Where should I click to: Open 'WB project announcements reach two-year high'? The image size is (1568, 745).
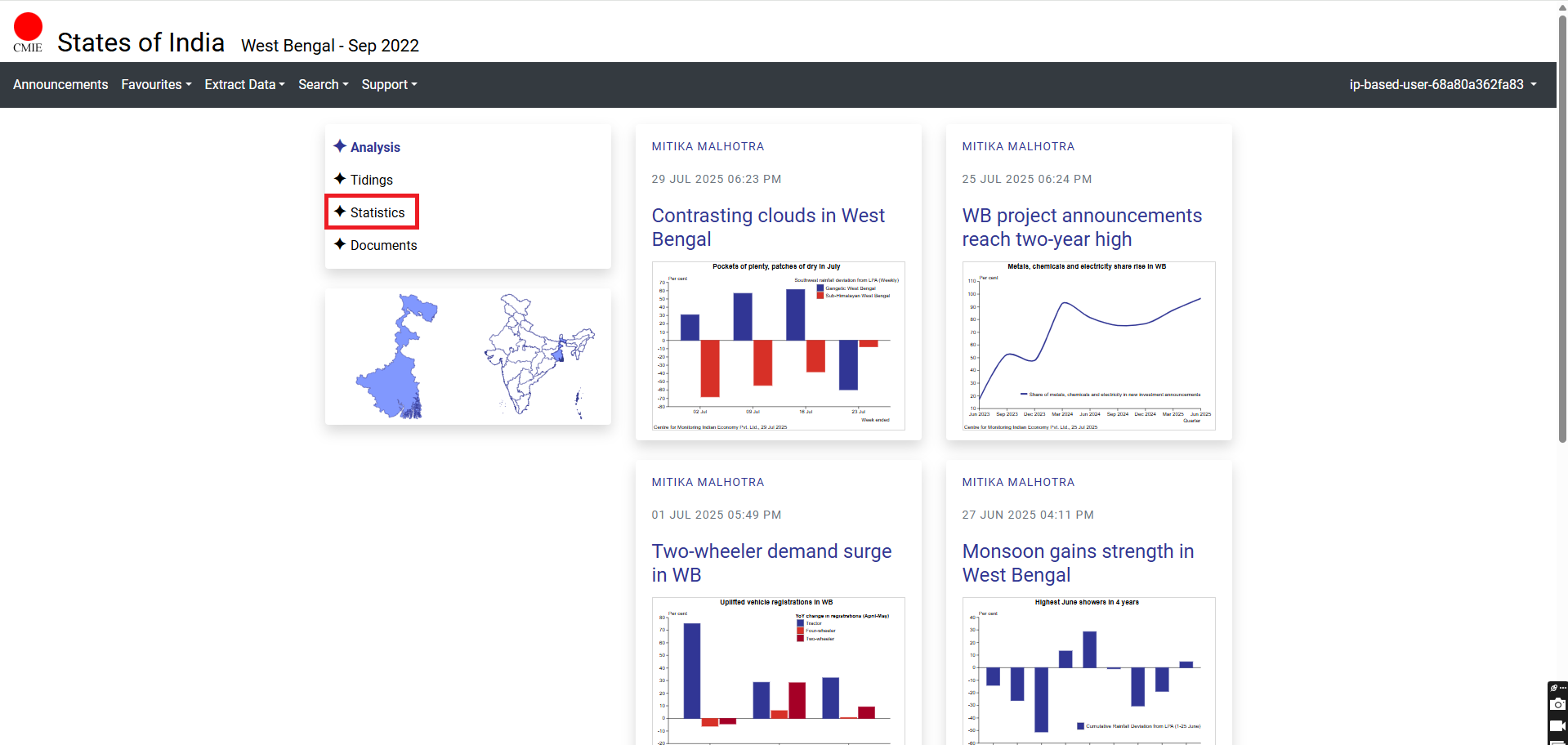[1081, 227]
